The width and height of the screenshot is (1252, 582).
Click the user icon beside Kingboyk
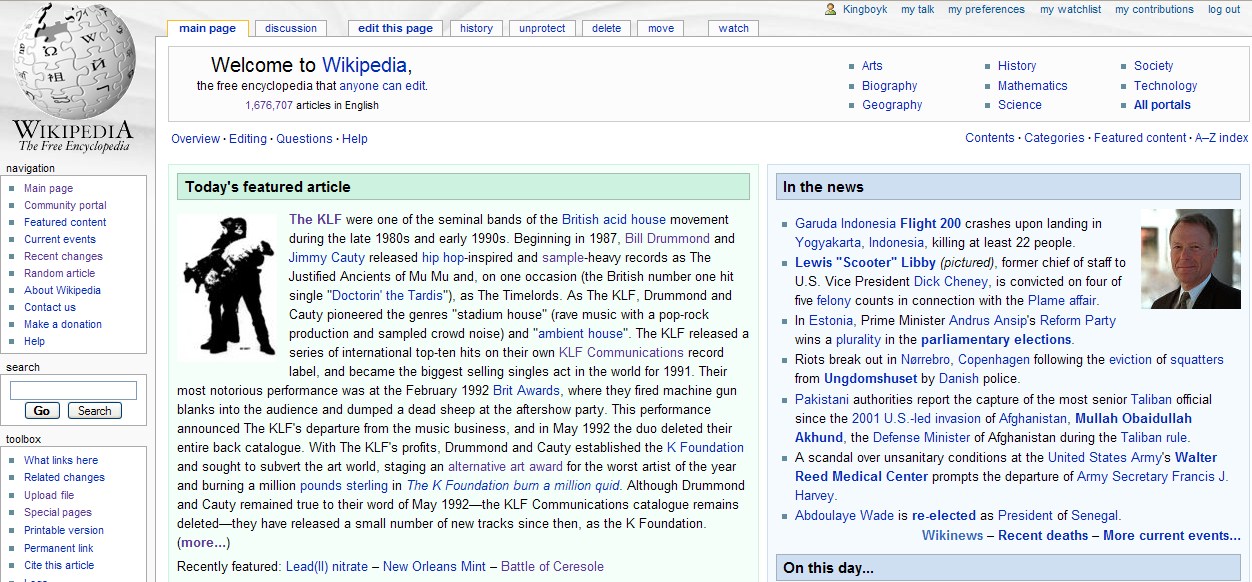(830, 9)
